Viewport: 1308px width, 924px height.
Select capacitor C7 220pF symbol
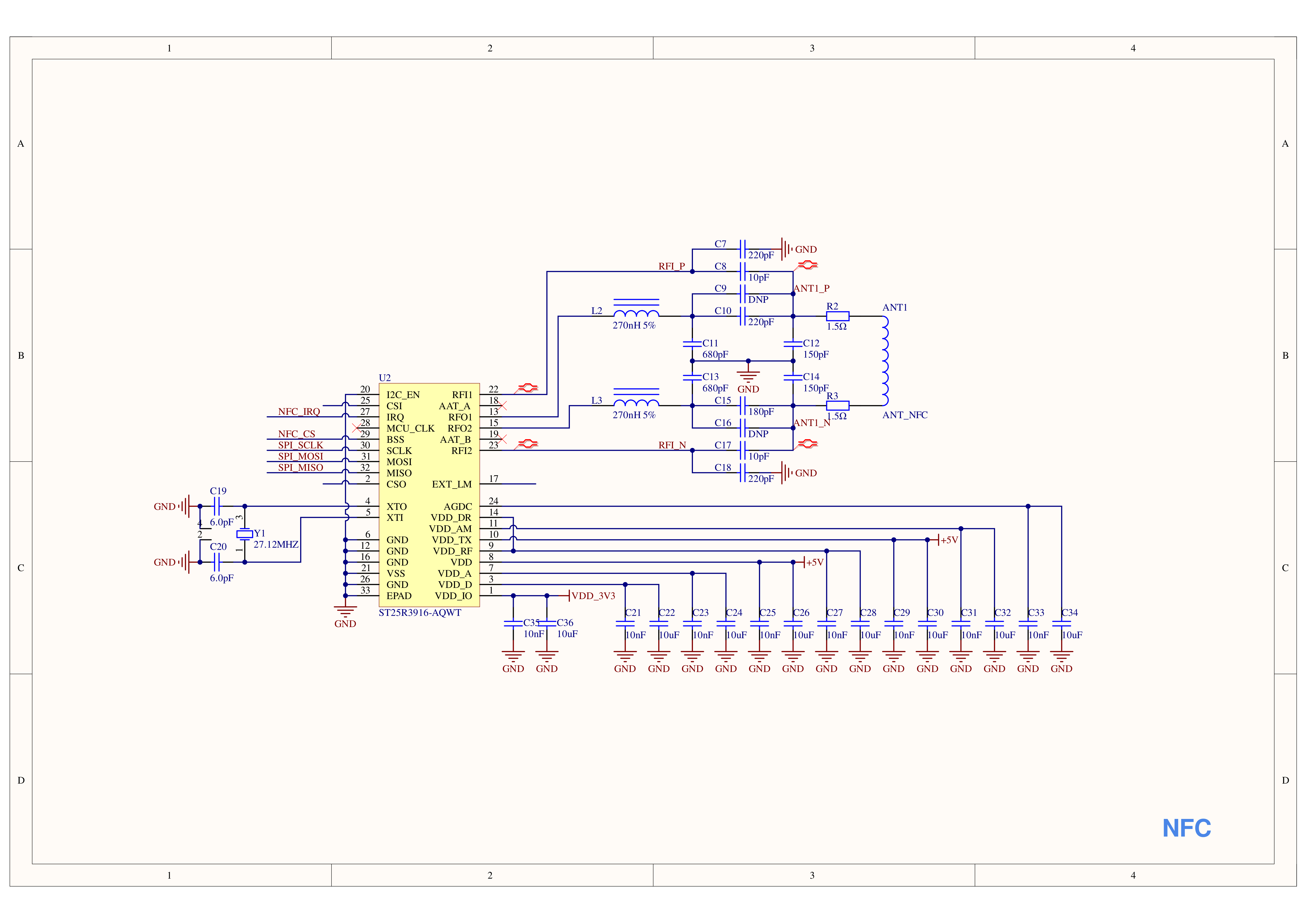742,249
